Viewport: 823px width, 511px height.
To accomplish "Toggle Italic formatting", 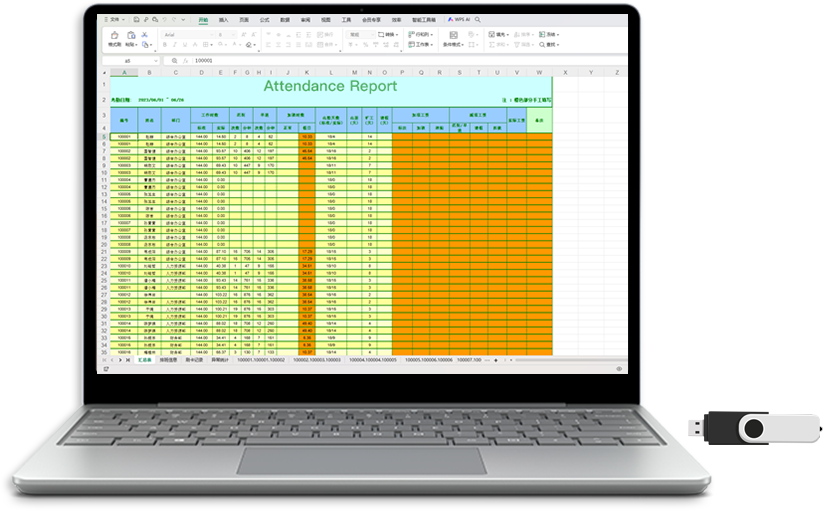I will coord(174,45).
